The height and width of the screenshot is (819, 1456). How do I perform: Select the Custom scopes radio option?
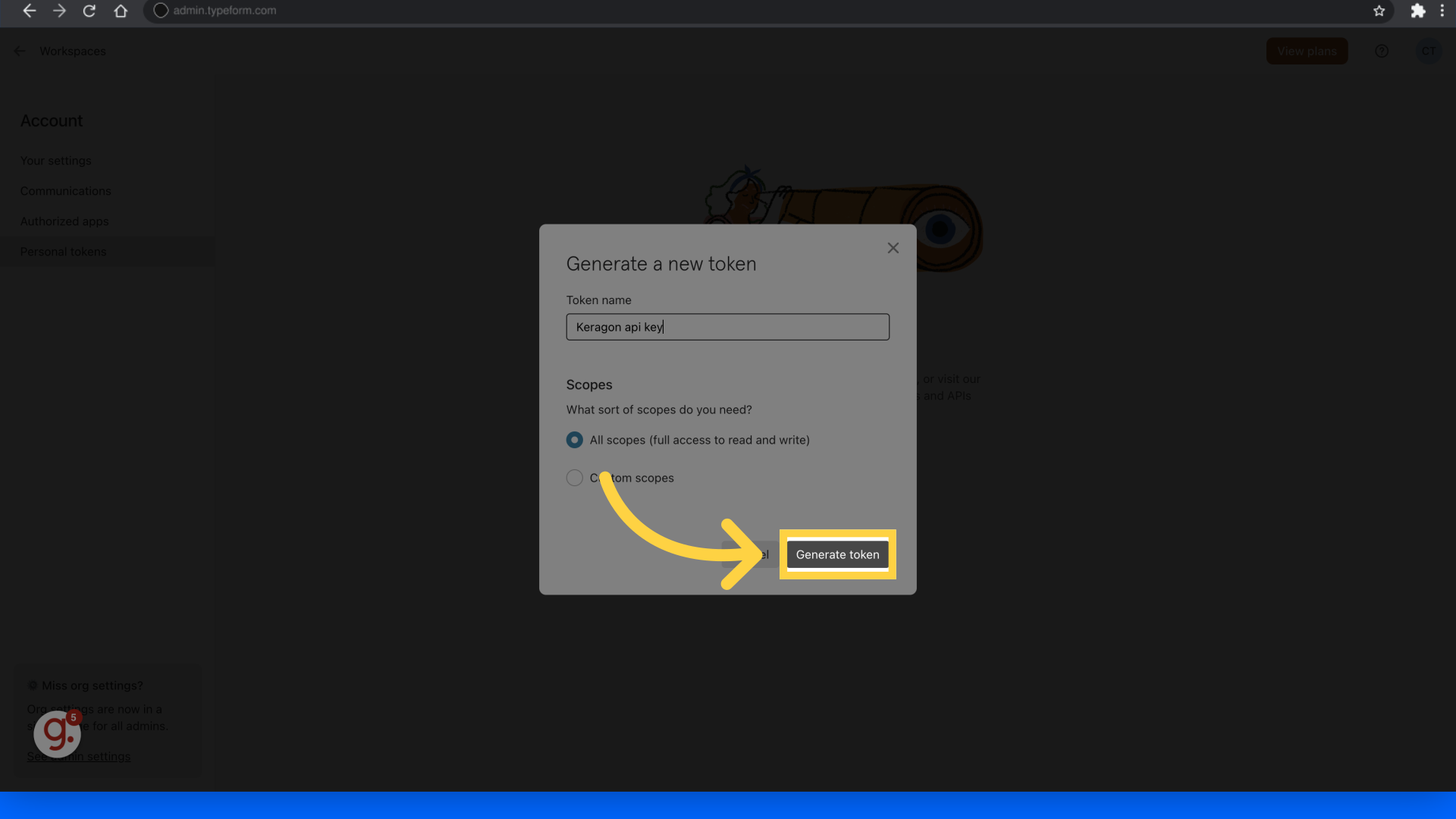(x=575, y=478)
